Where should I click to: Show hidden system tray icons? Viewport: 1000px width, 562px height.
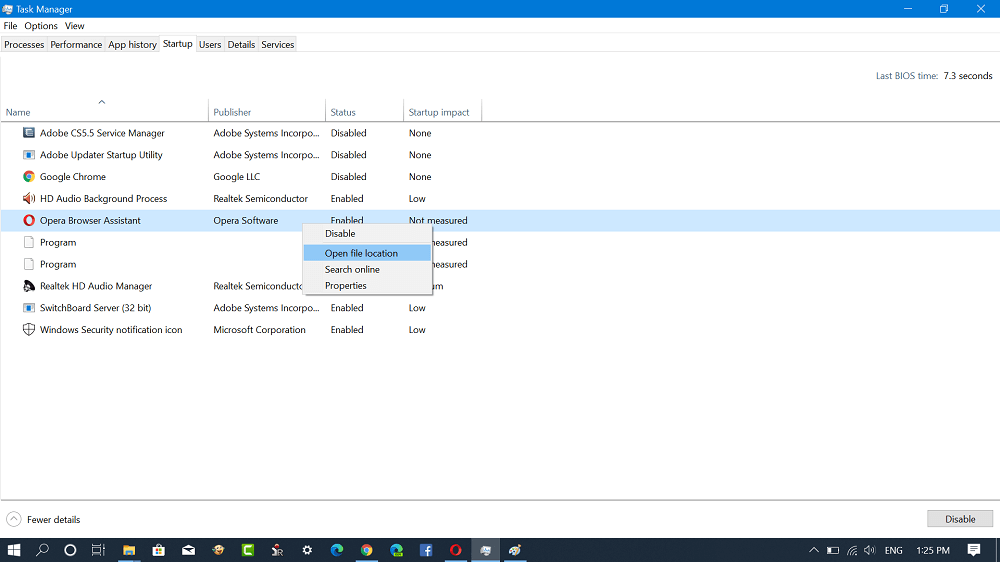click(x=814, y=550)
